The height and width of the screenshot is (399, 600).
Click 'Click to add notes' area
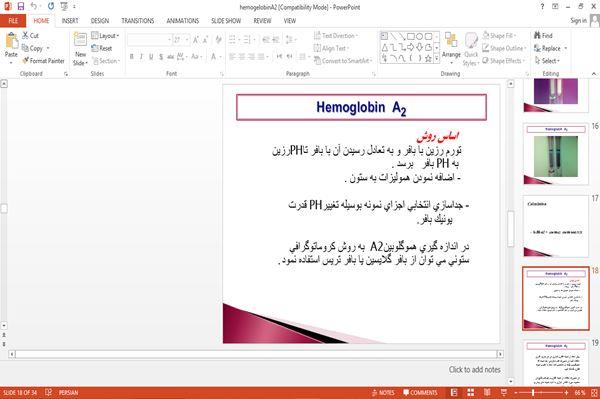click(x=474, y=370)
